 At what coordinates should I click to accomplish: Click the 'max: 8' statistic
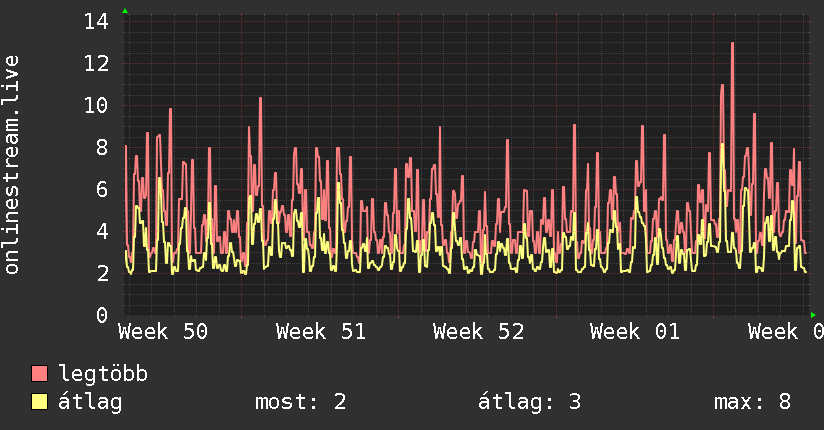pos(753,402)
